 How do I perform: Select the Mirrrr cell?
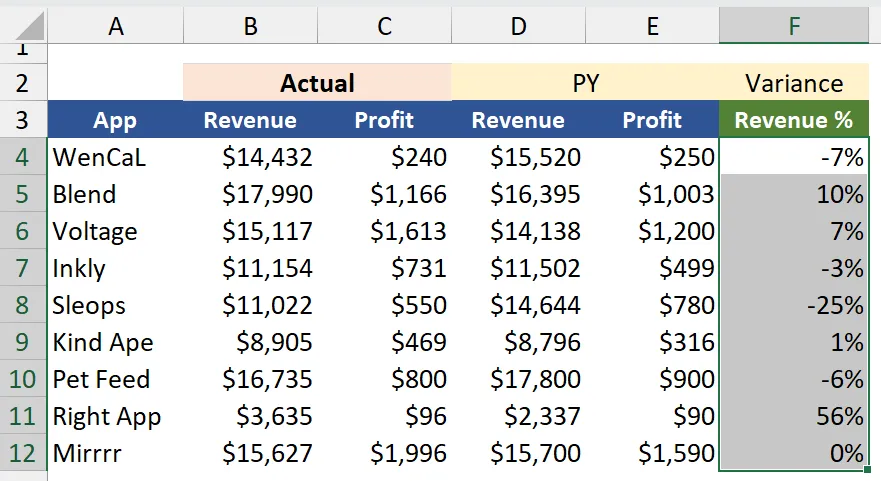(x=116, y=453)
